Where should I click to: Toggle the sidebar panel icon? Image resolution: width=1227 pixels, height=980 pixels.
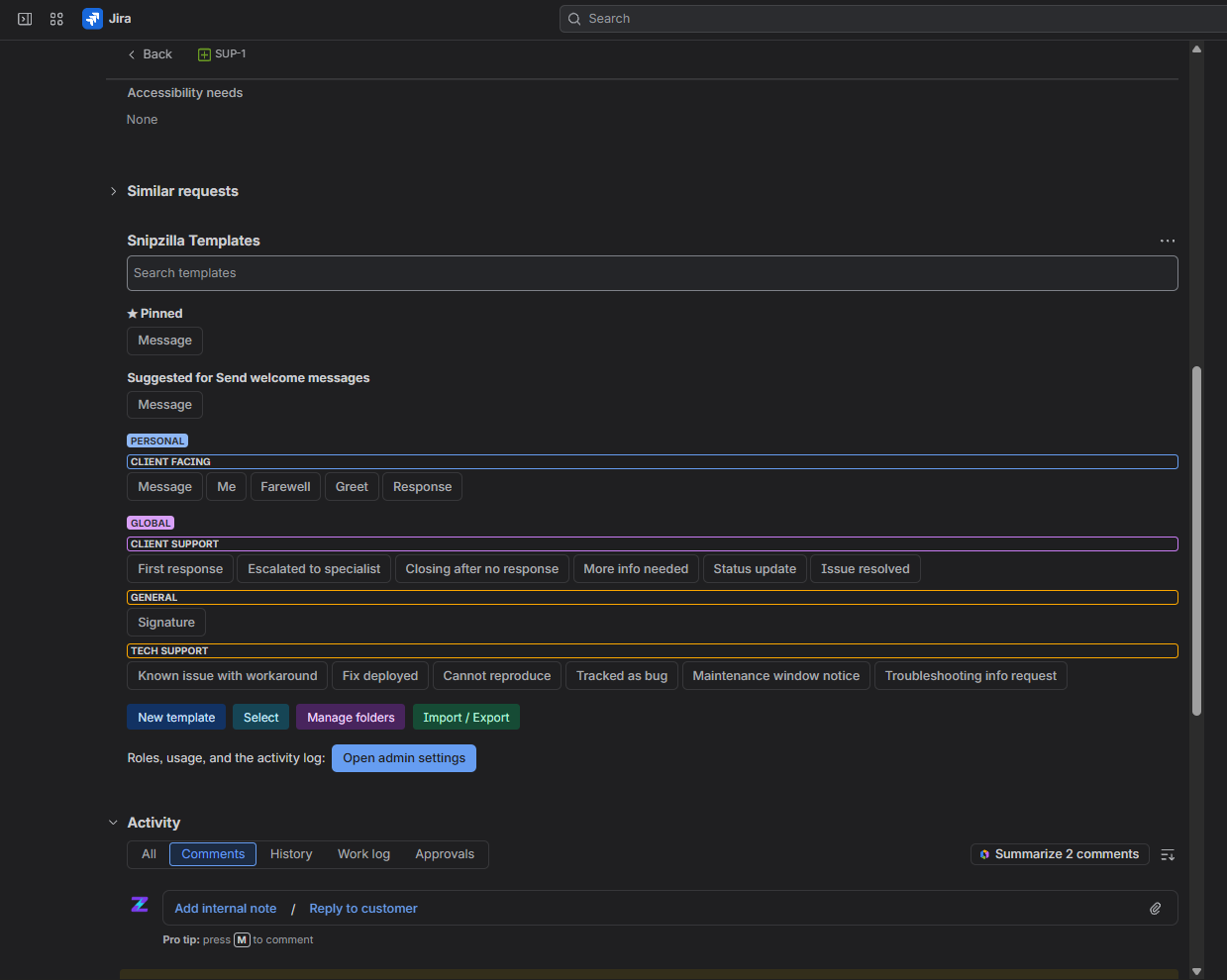(x=25, y=19)
